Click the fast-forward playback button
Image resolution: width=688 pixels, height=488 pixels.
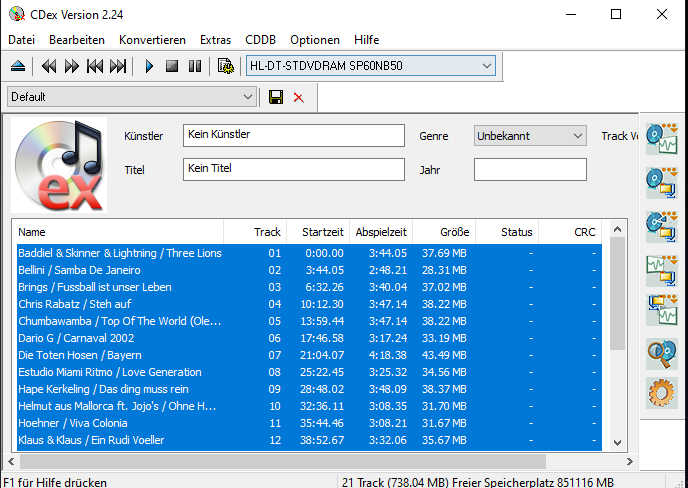[72, 66]
